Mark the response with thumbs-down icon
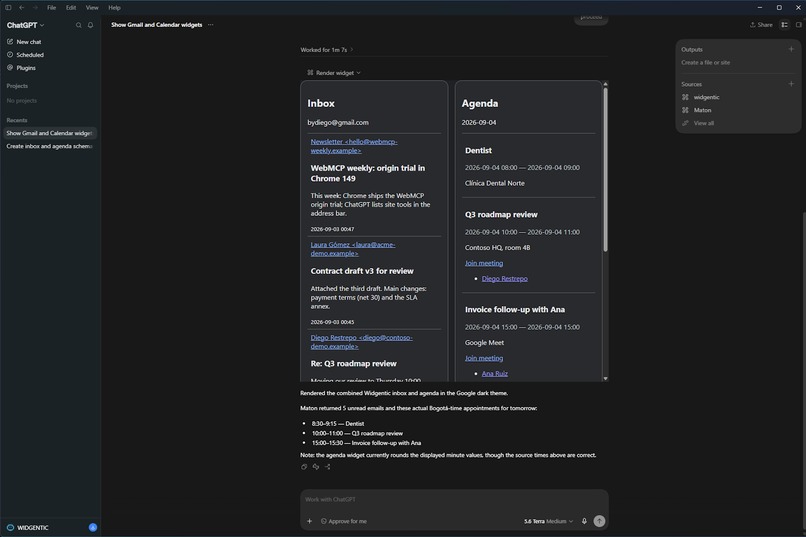The image size is (806, 537). pos(316,467)
